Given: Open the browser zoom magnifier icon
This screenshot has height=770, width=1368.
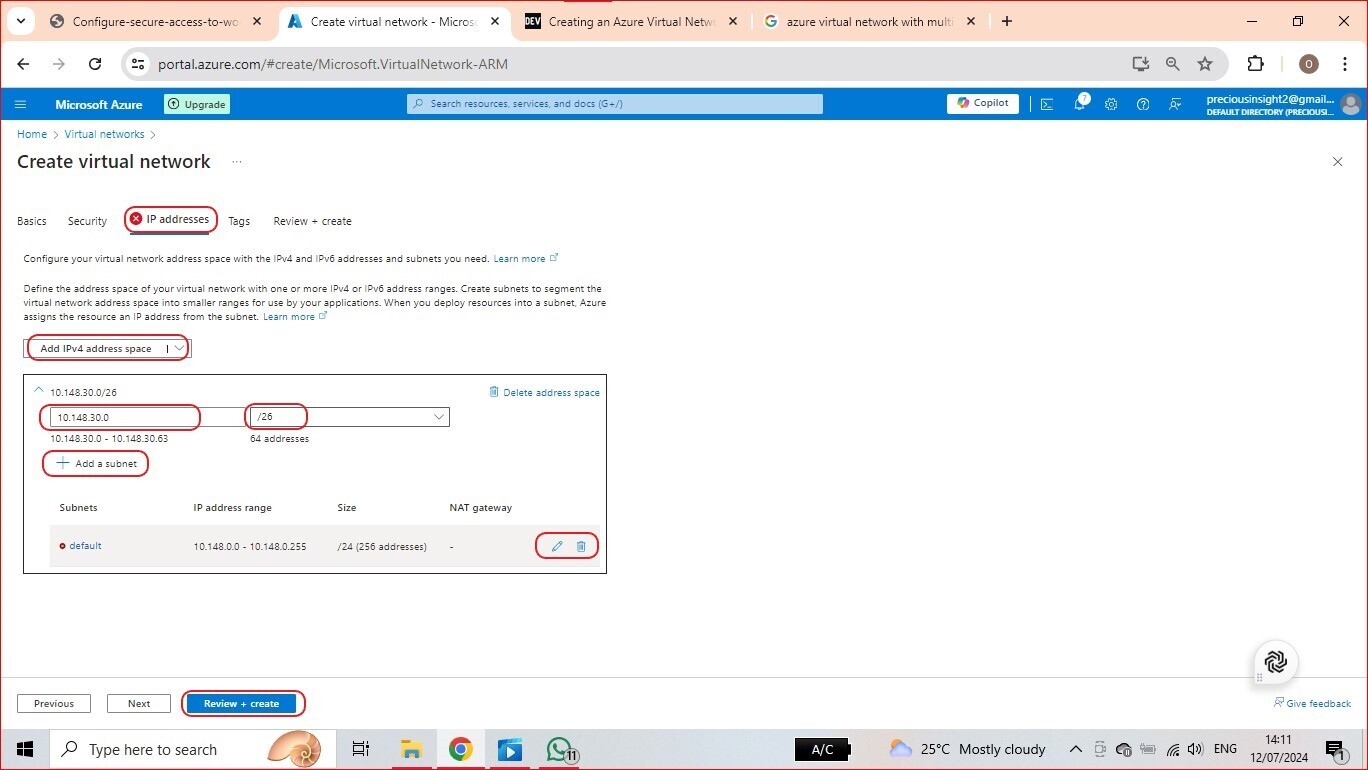Looking at the screenshot, I should tap(1173, 64).
